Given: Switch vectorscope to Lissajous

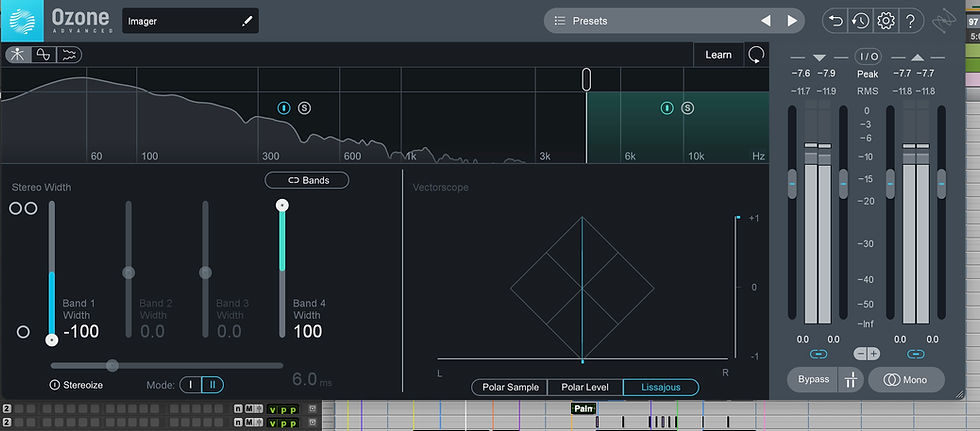Looking at the screenshot, I should [x=661, y=387].
